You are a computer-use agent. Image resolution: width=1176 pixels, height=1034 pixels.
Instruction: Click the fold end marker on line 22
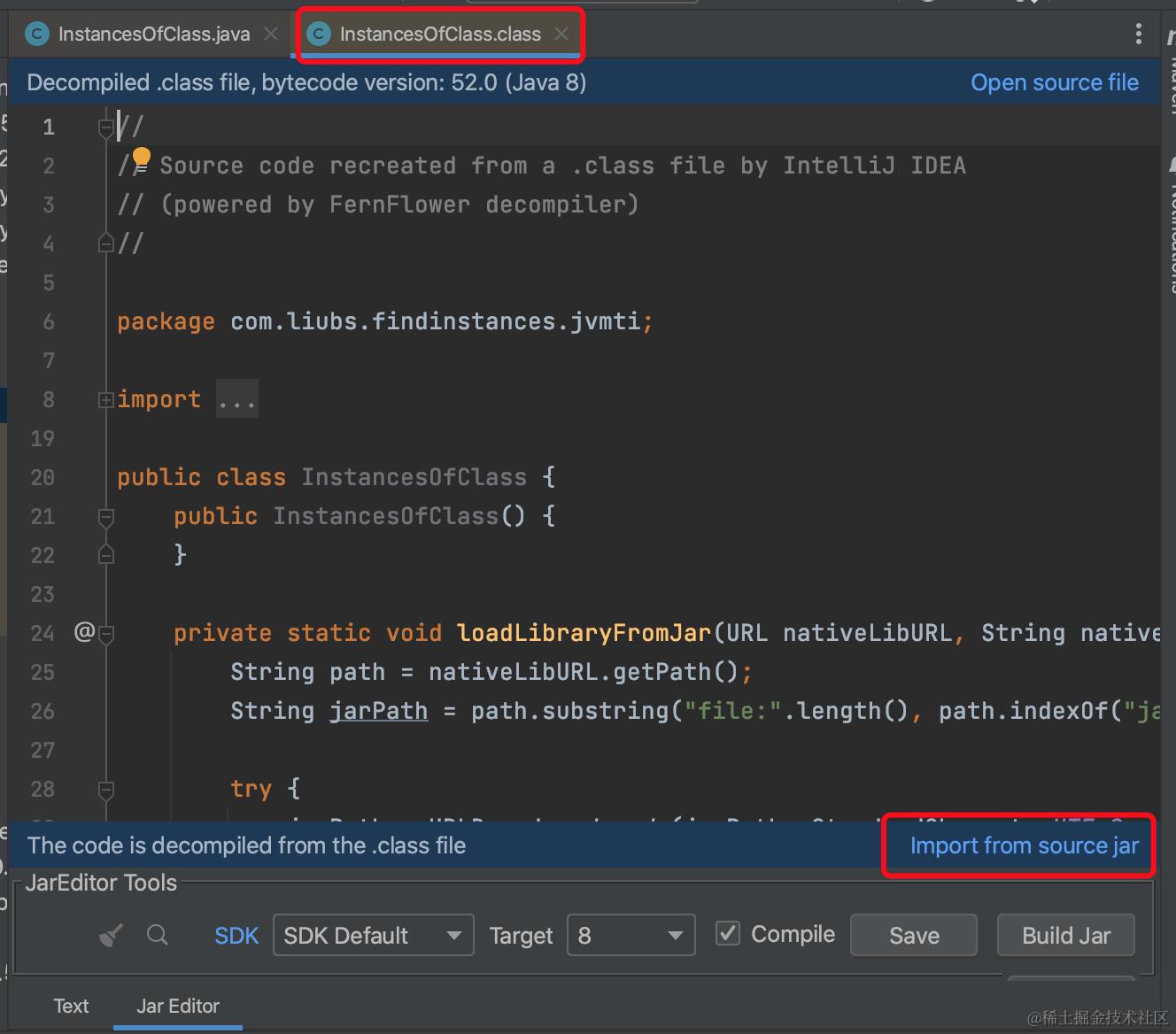(x=106, y=555)
